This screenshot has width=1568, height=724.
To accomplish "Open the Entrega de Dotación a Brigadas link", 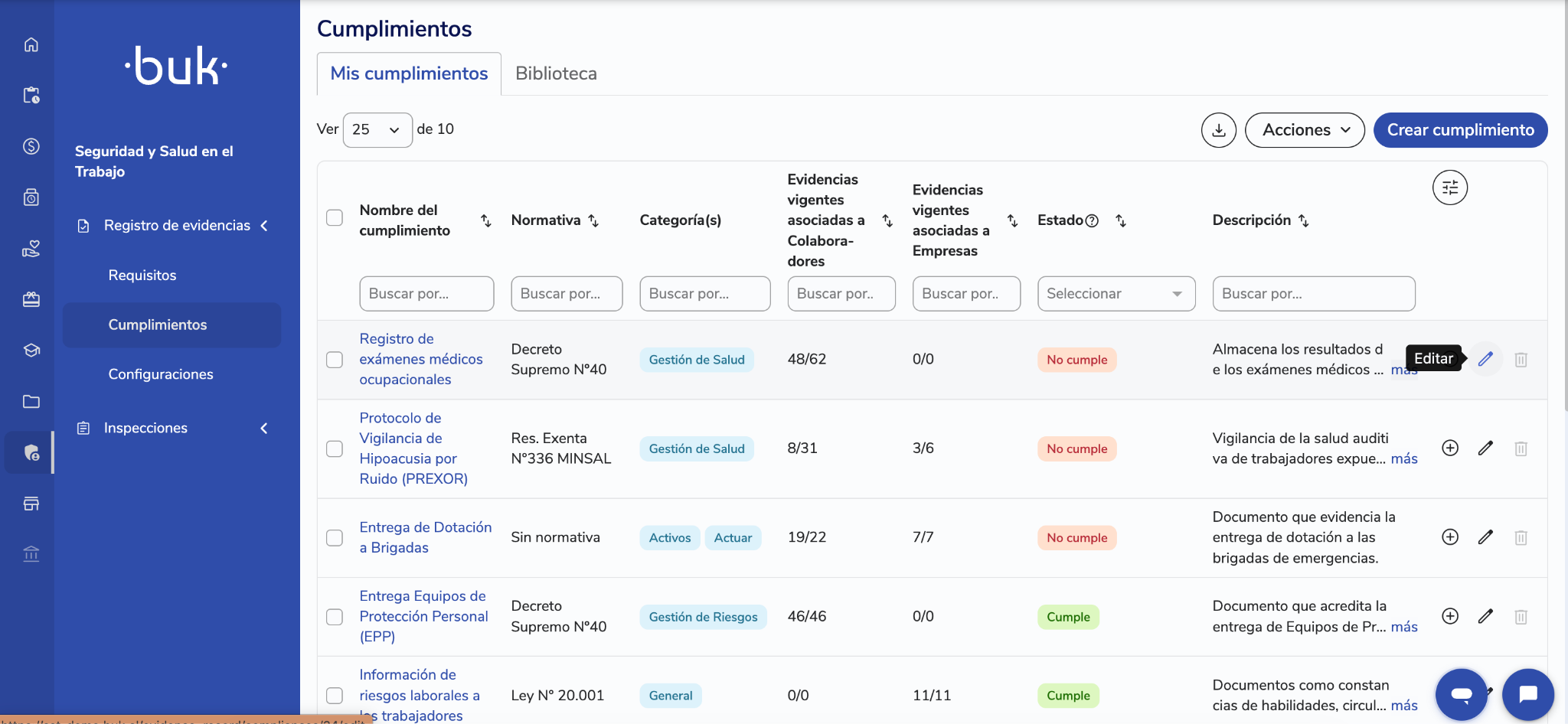I will 426,537.
